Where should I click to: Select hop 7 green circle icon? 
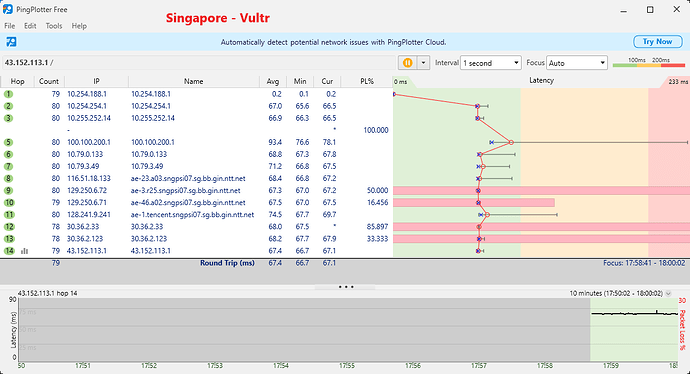click(x=8, y=166)
